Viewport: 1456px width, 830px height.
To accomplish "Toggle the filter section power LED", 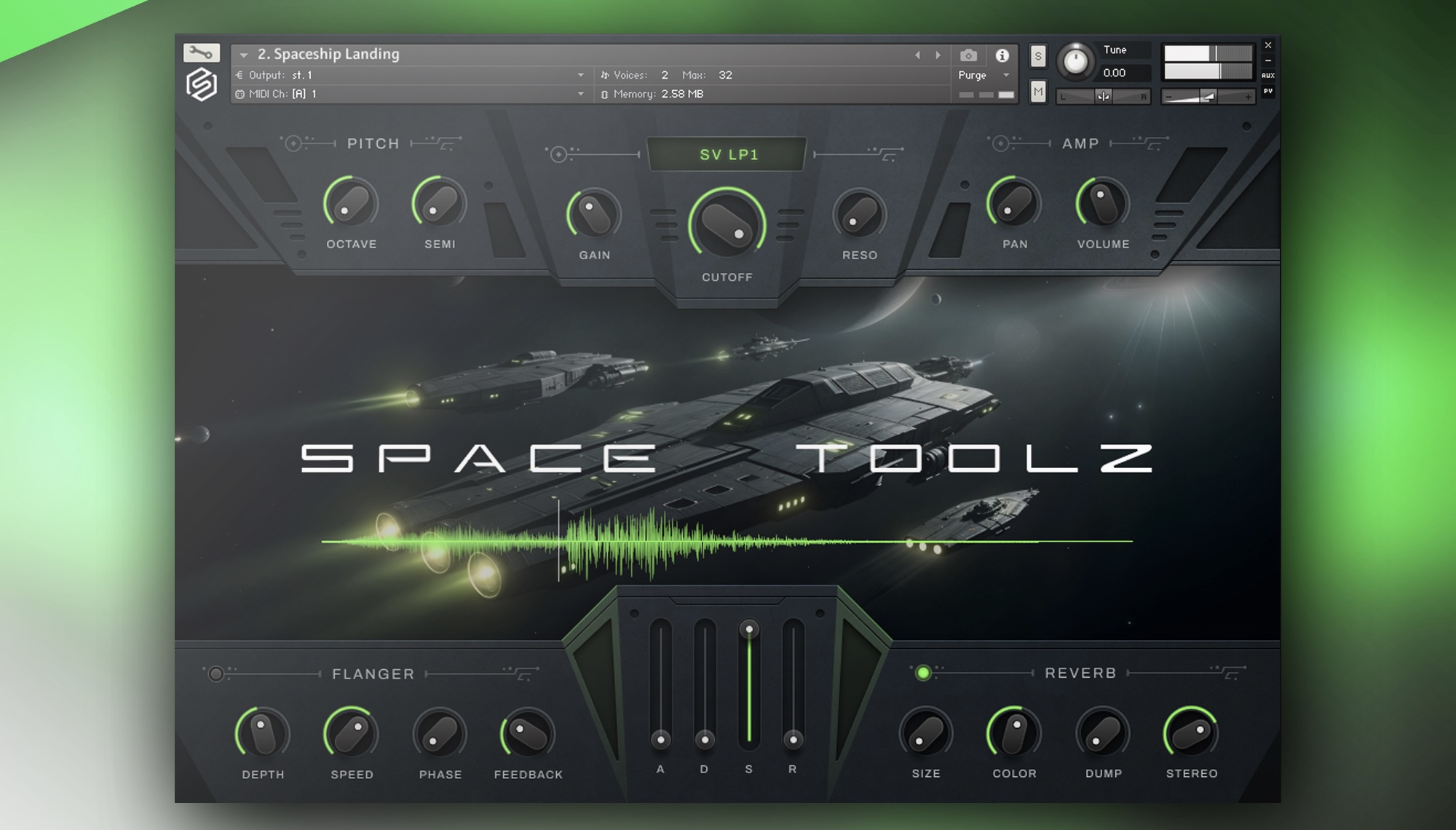I will tap(558, 154).
